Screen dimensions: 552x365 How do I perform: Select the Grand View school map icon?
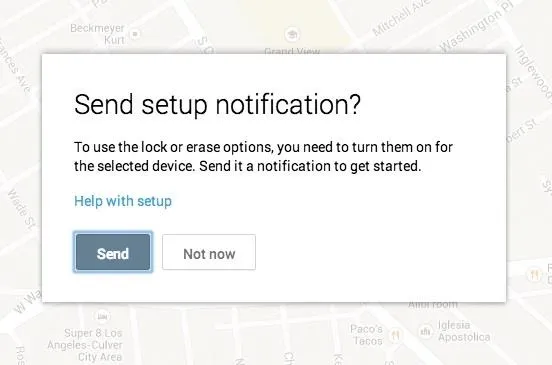(x=292, y=34)
